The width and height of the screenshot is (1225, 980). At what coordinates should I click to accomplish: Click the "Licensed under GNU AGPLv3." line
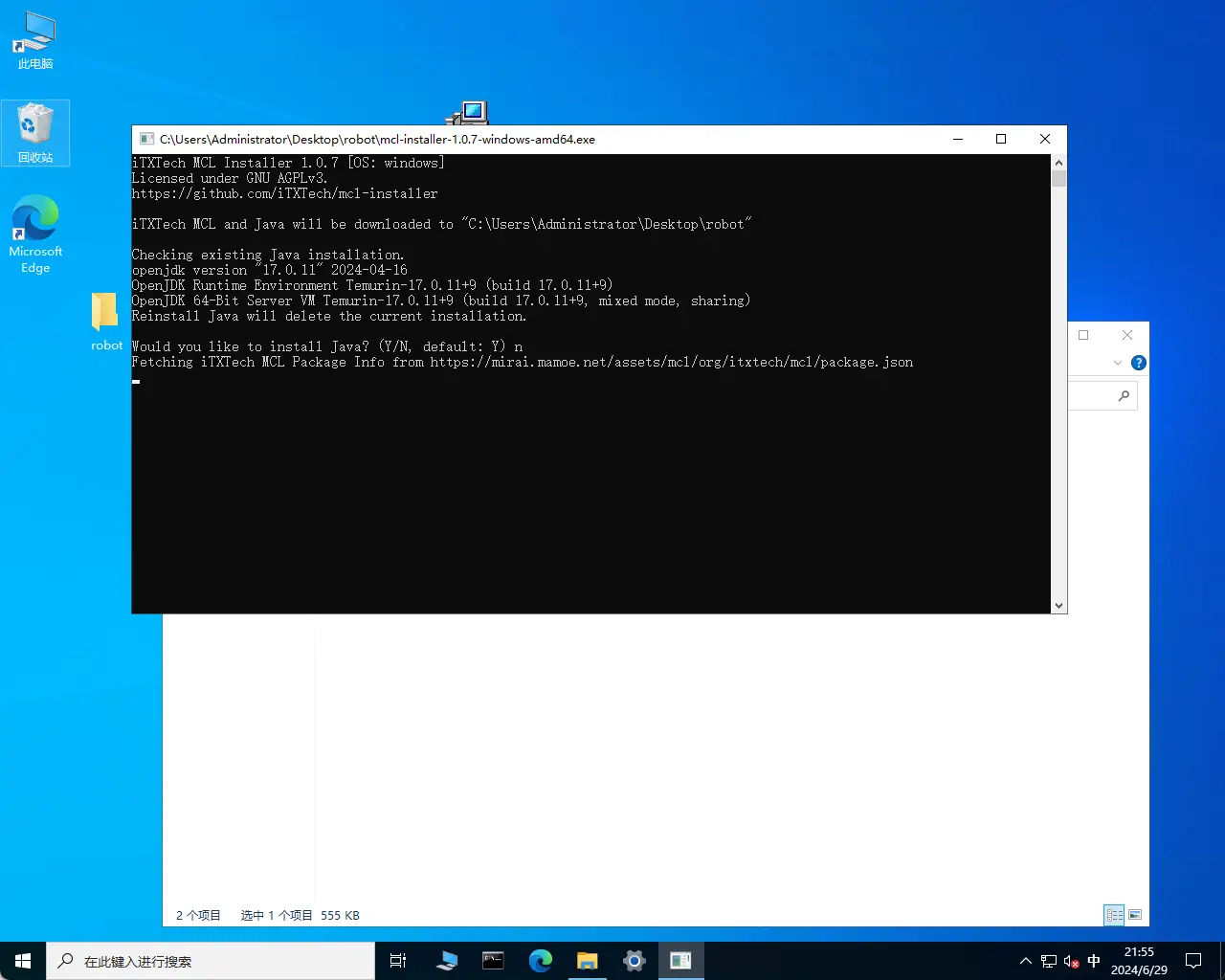pyautogui.click(x=230, y=178)
